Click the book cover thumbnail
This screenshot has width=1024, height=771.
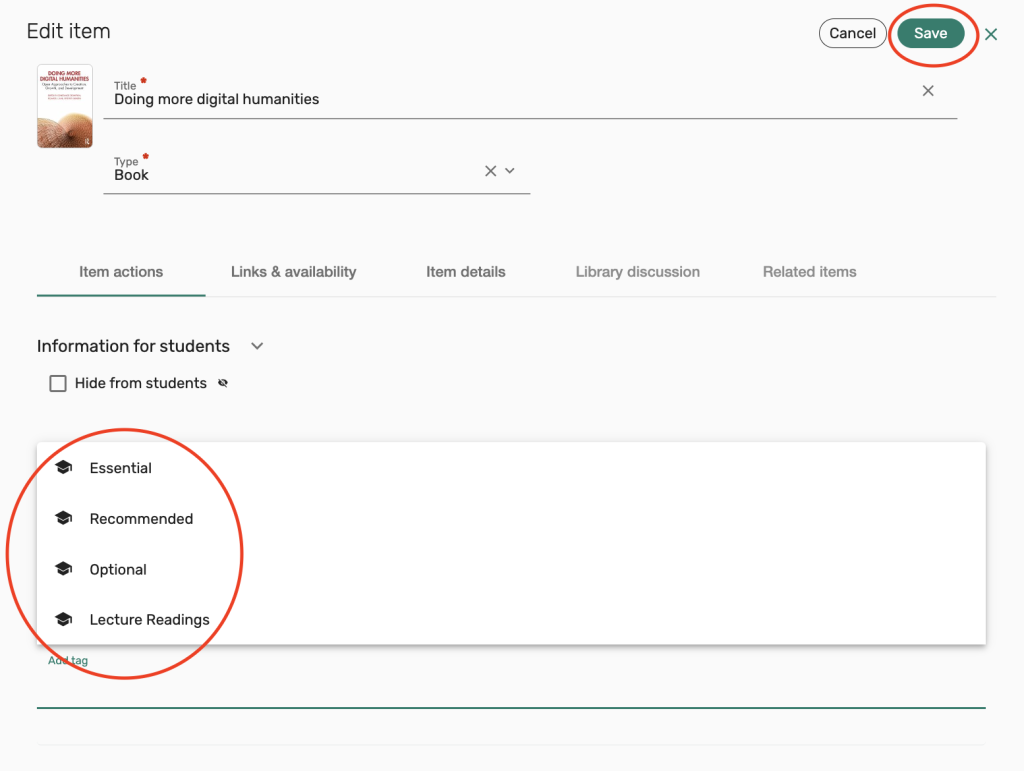click(x=65, y=106)
